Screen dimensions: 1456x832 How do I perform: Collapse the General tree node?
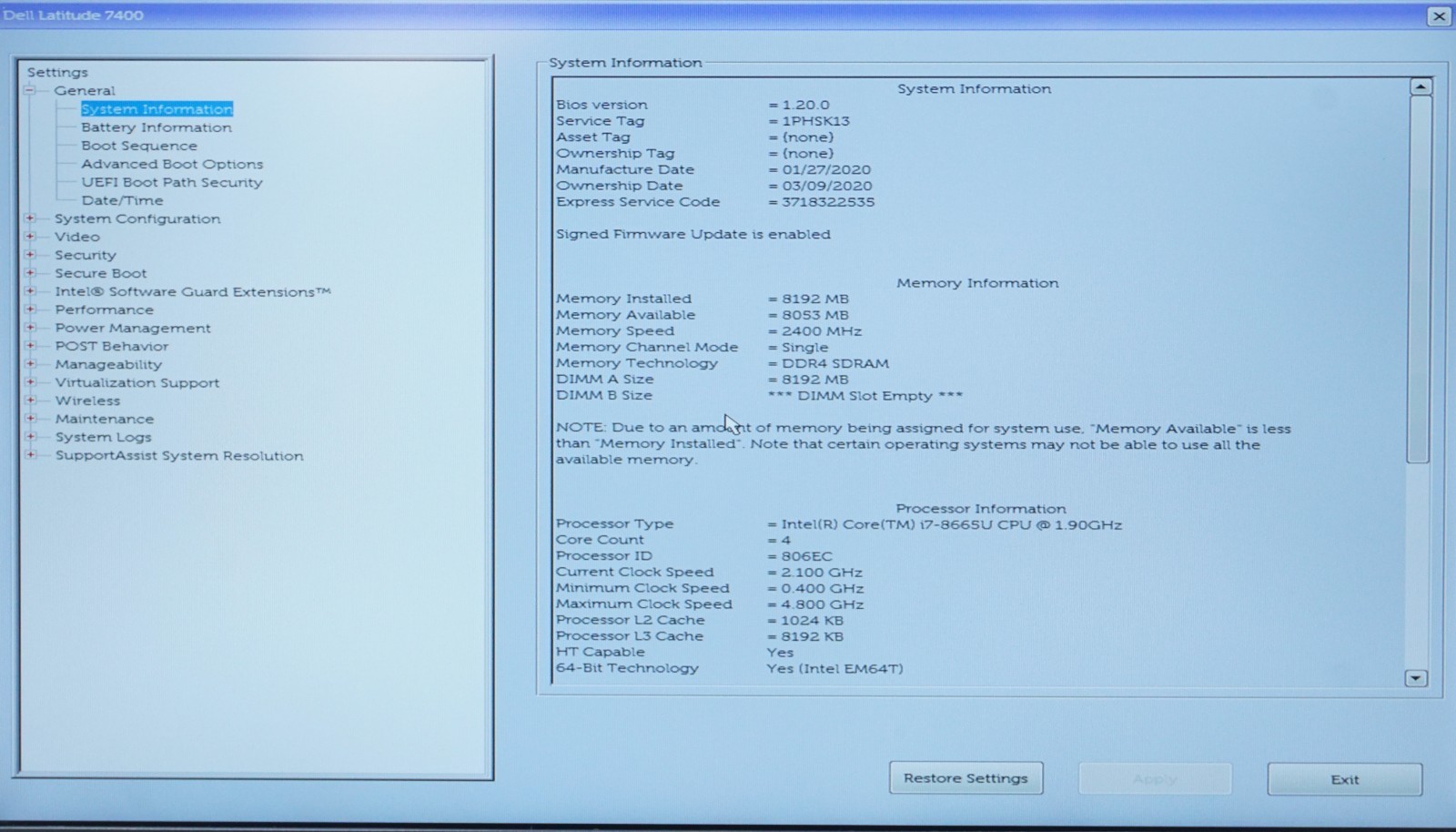click(30, 90)
